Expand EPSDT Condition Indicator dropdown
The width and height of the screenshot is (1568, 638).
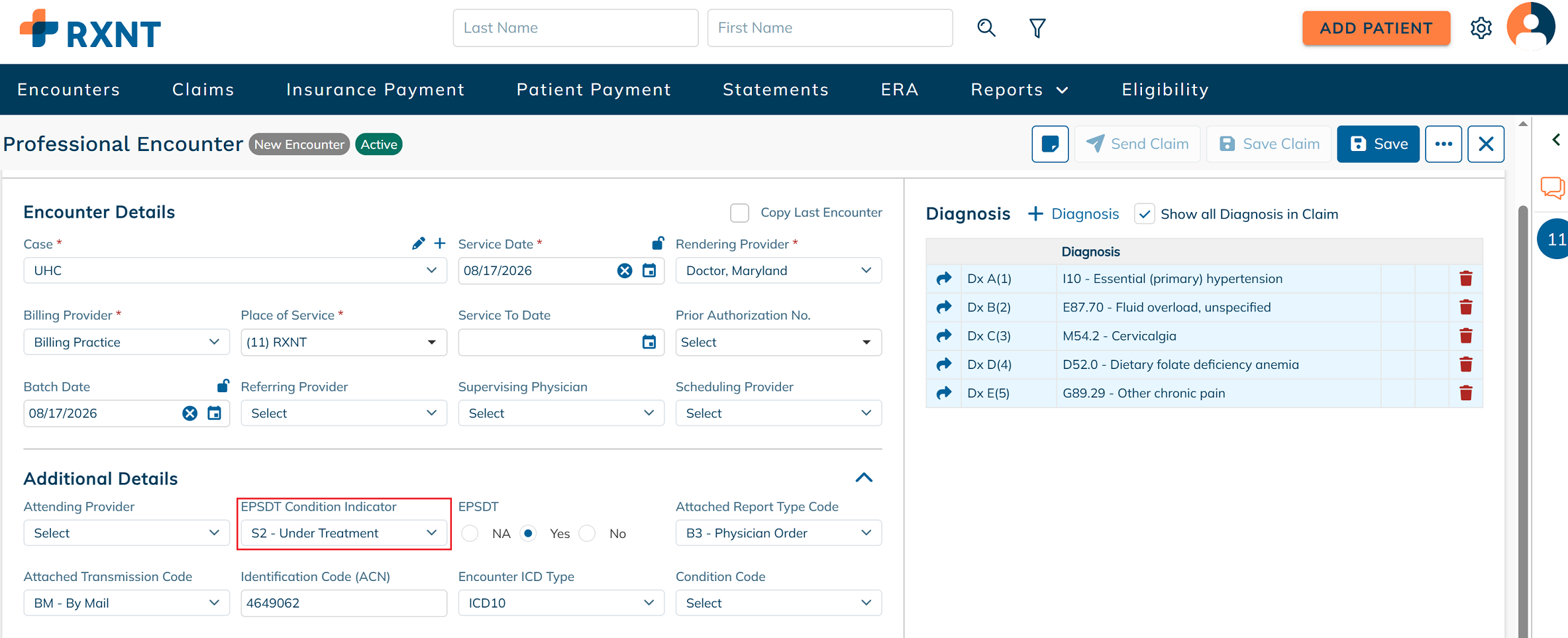tap(343, 533)
